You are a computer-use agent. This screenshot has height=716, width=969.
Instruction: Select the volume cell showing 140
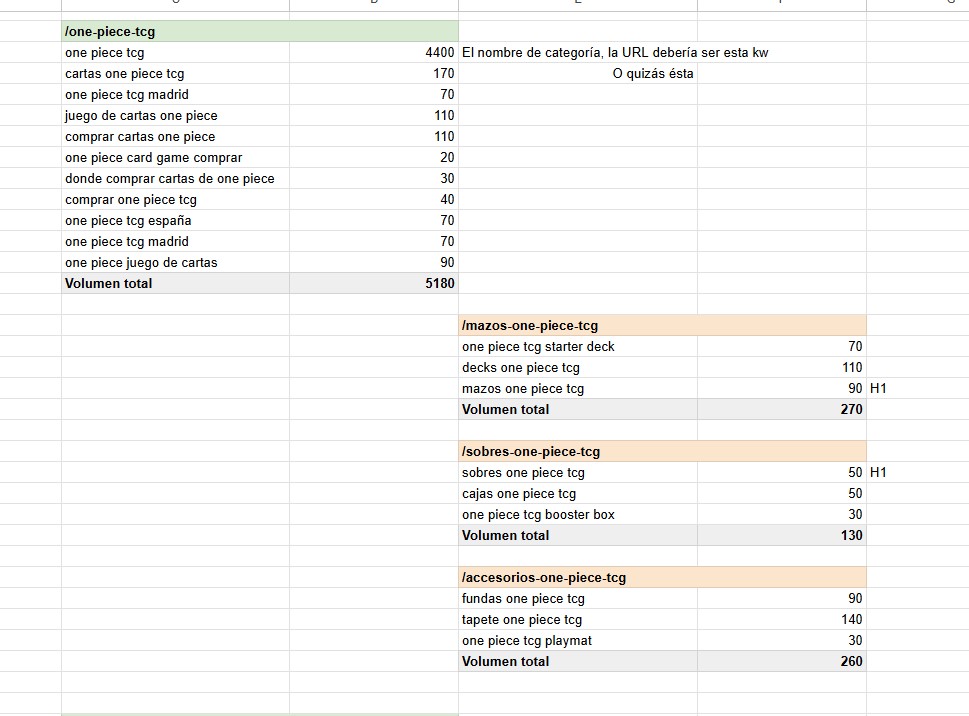tap(782, 620)
